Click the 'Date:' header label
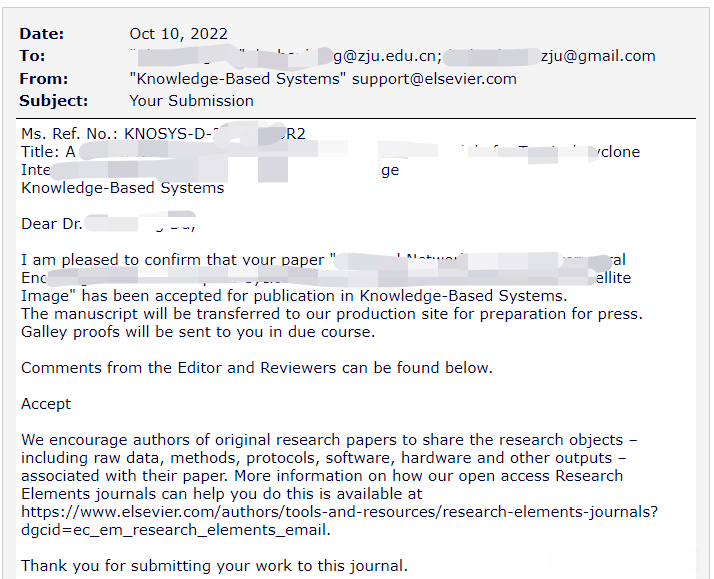The image size is (714, 579). (x=41, y=34)
